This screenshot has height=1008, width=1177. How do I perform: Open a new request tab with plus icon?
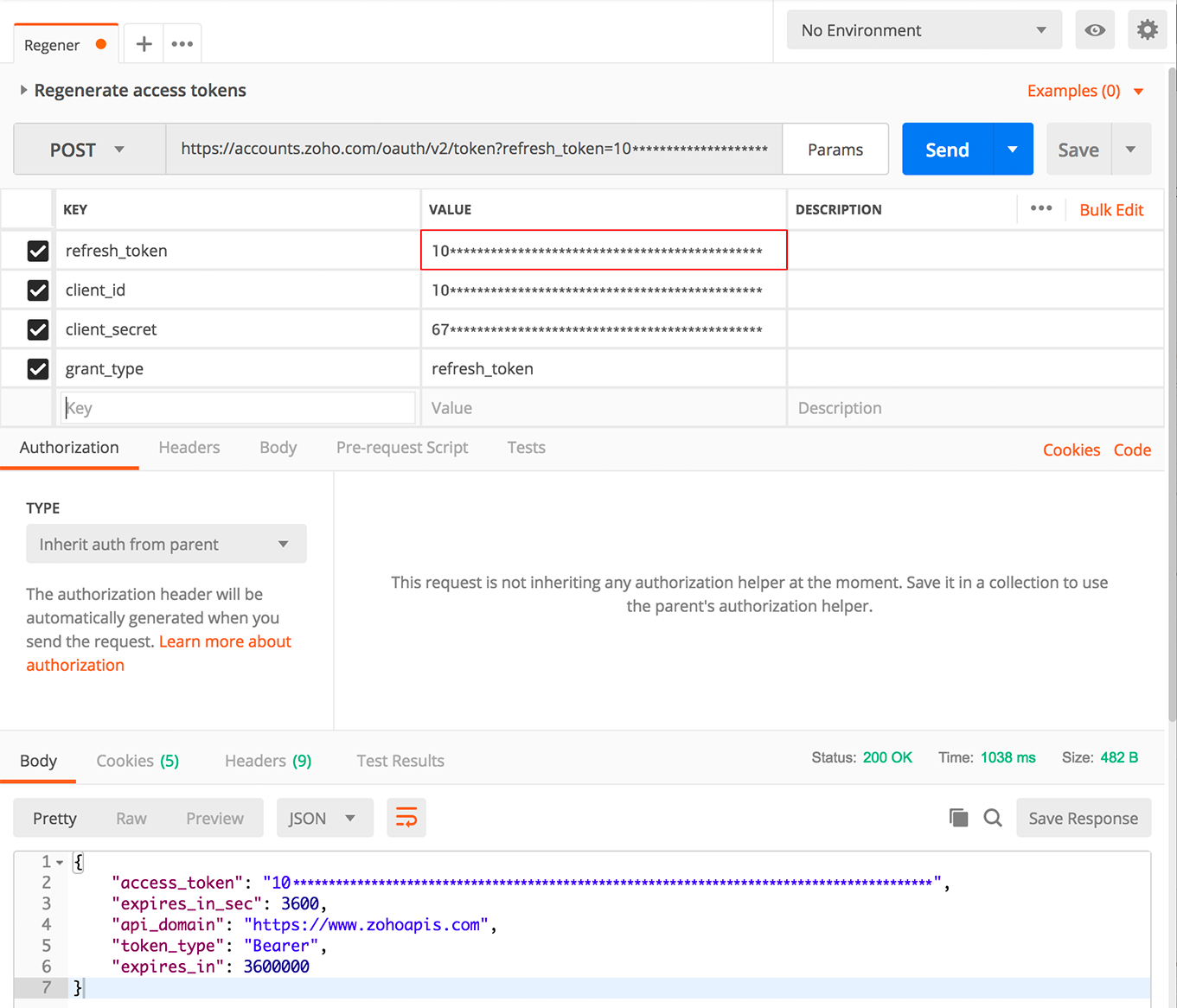(x=144, y=44)
